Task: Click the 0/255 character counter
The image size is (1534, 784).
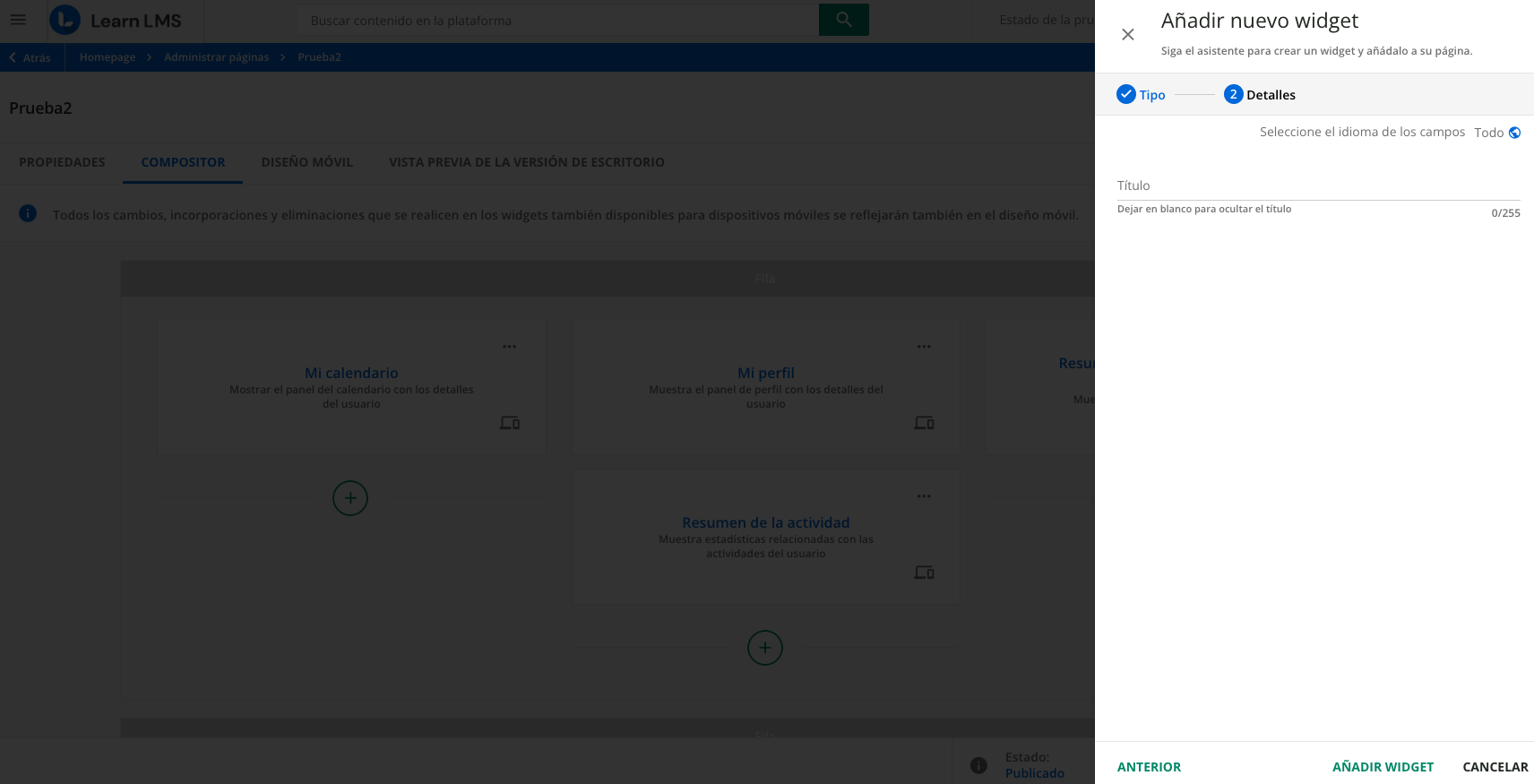Action: coord(1505,213)
